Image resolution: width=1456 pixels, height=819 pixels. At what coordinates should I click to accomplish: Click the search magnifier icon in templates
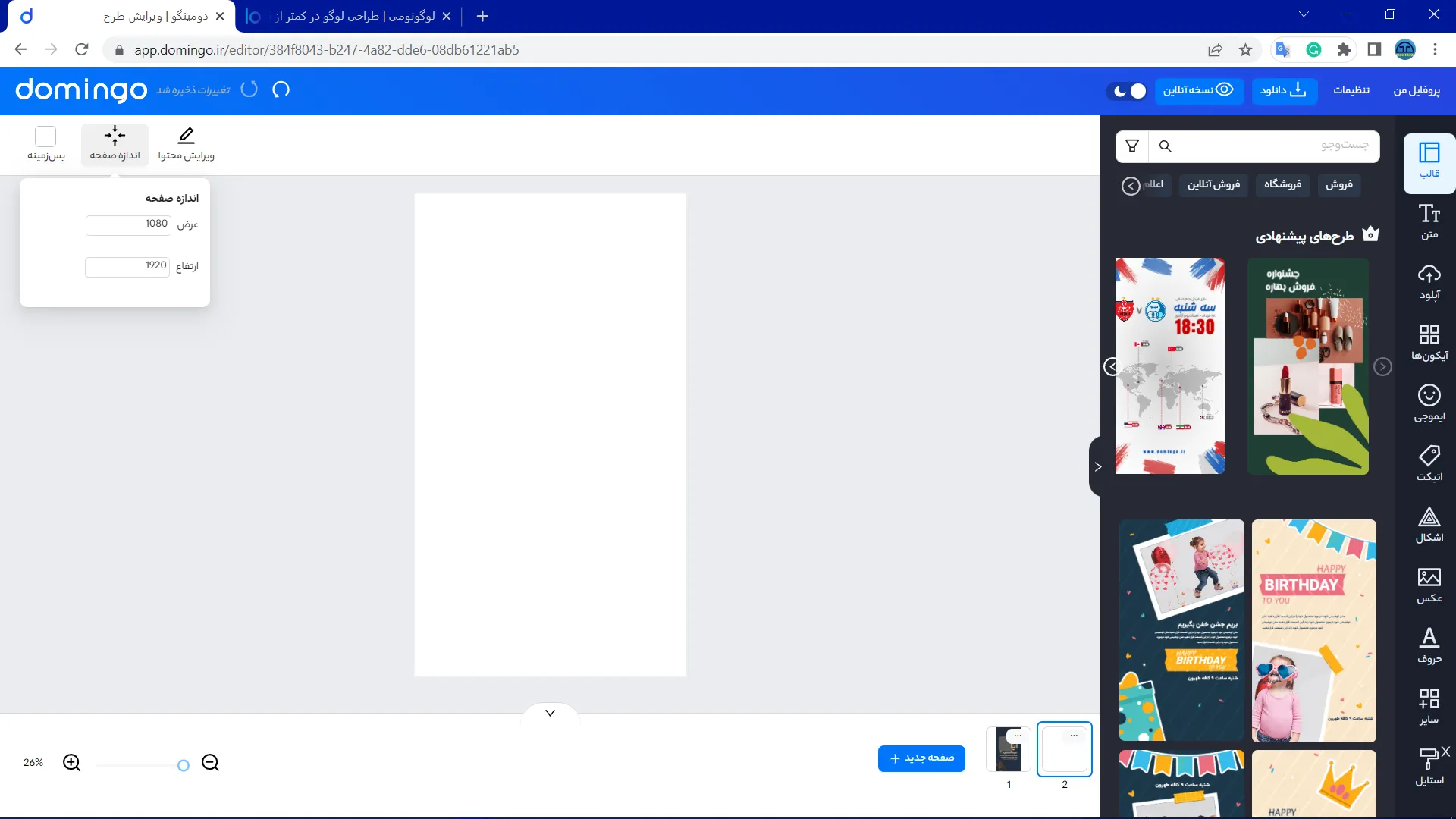coord(1166,146)
